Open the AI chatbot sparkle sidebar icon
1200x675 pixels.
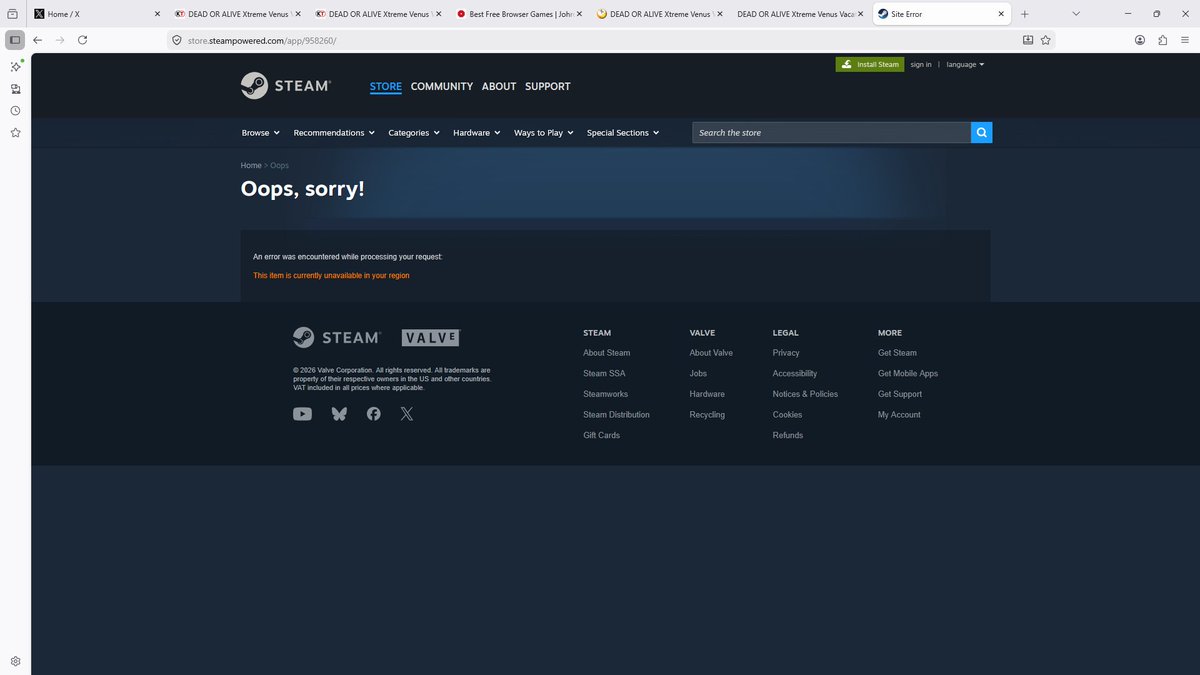pos(15,66)
